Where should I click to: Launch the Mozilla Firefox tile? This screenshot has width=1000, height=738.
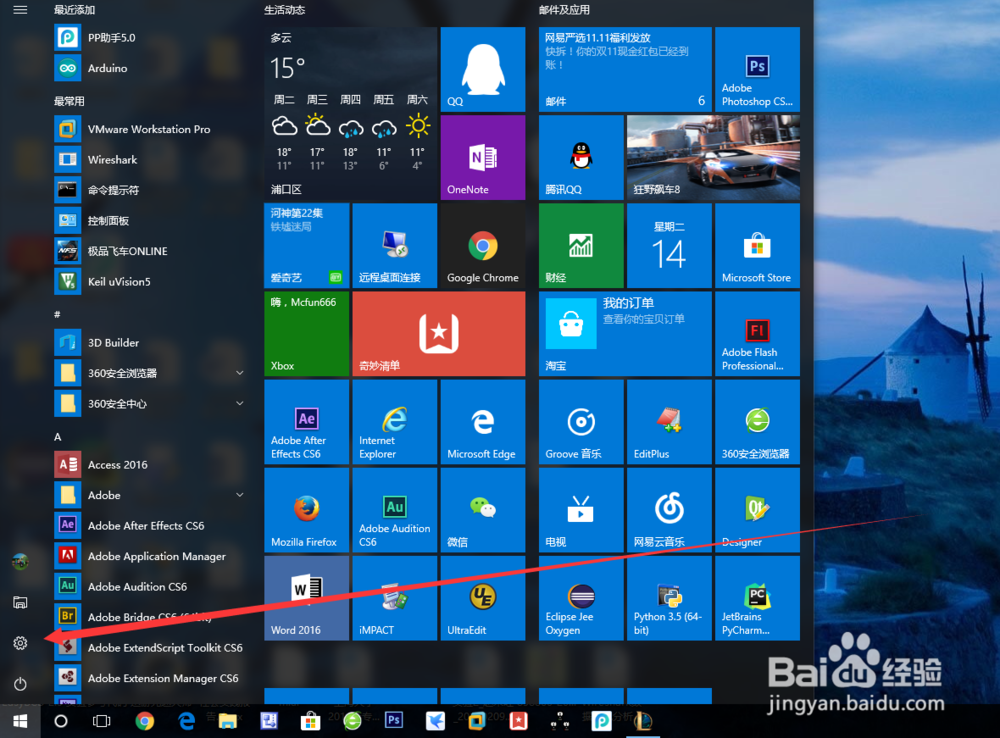307,510
